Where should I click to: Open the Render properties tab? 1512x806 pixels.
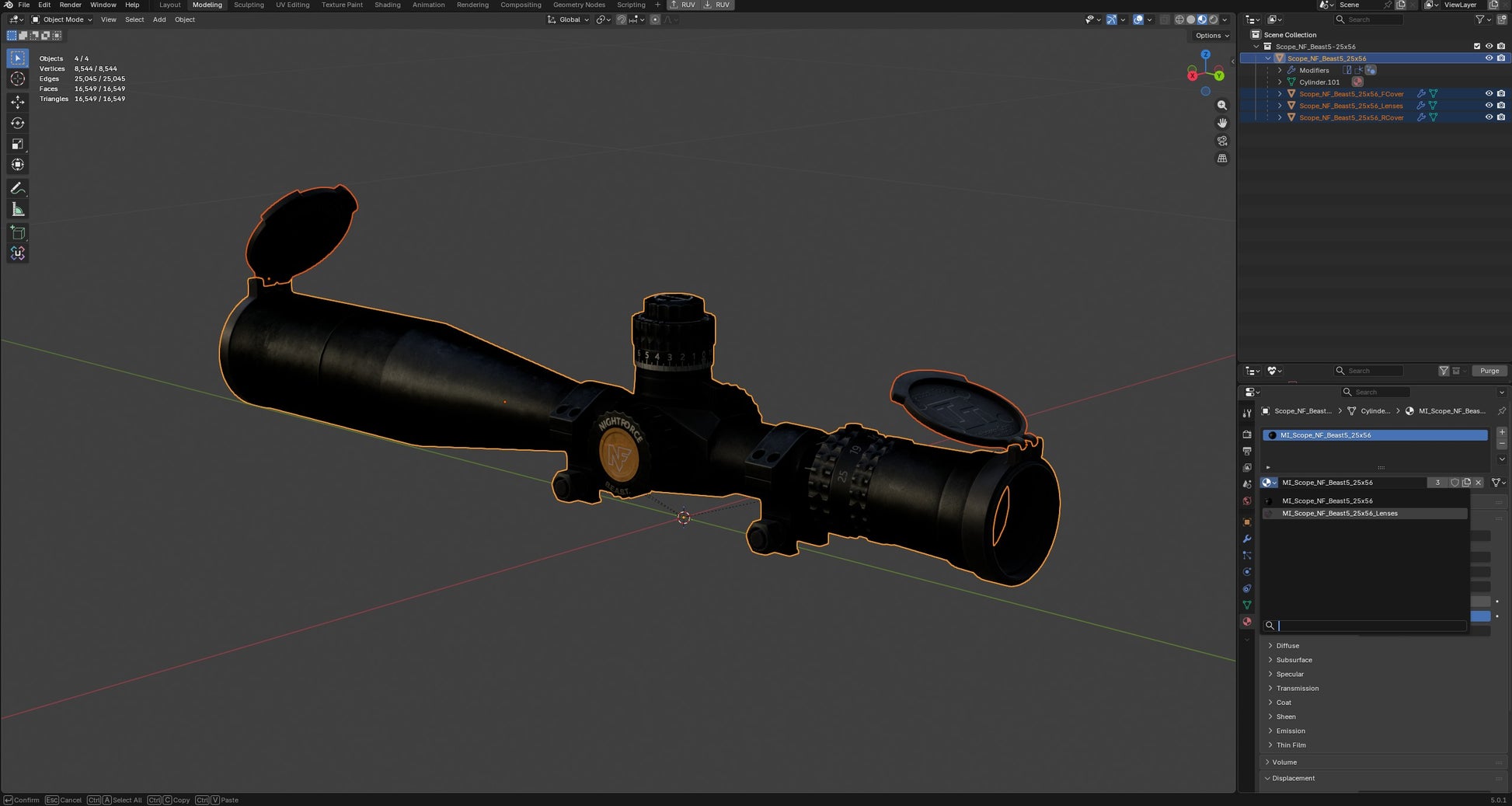(1247, 434)
